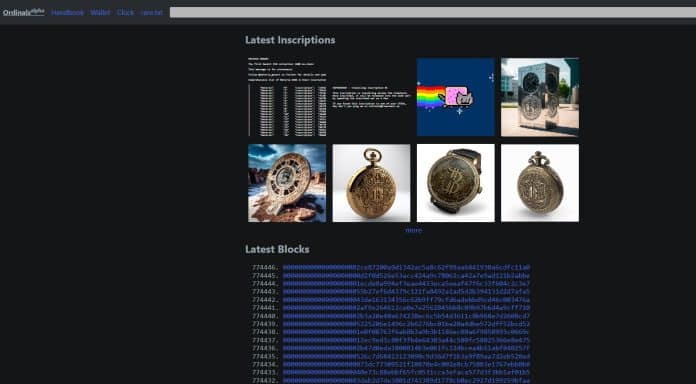Screen dimensions: 696x384
Task: Focus the search input in the header
Action: pyautogui.click(x=433, y=12)
